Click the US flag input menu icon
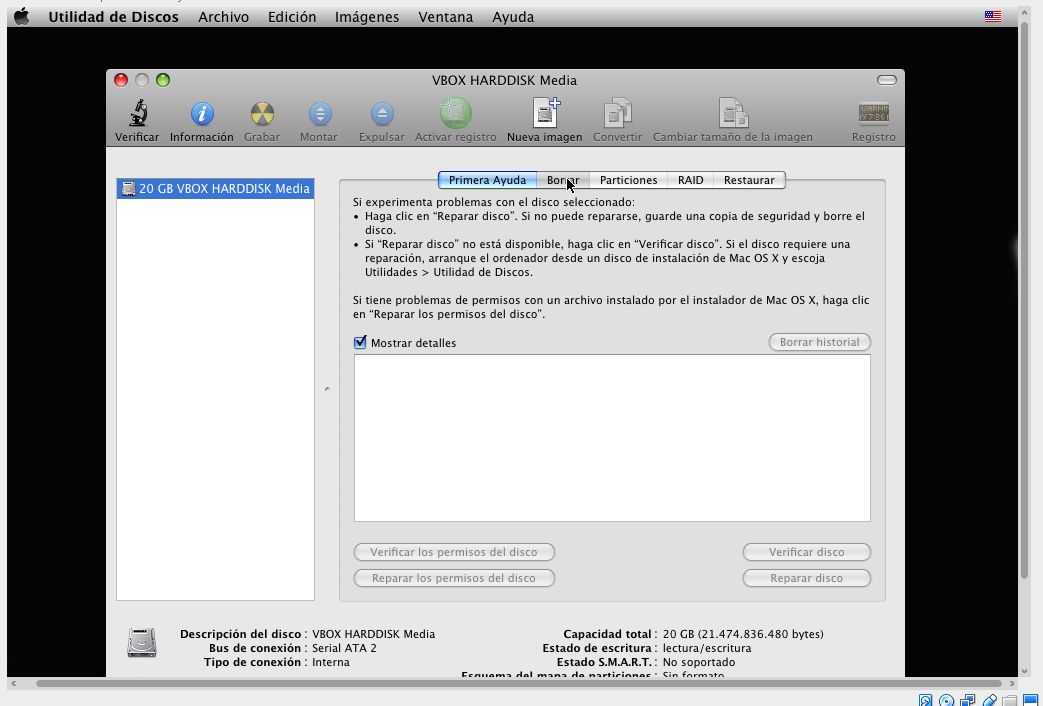Viewport: 1043px width, 706px height. pyautogui.click(x=992, y=17)
